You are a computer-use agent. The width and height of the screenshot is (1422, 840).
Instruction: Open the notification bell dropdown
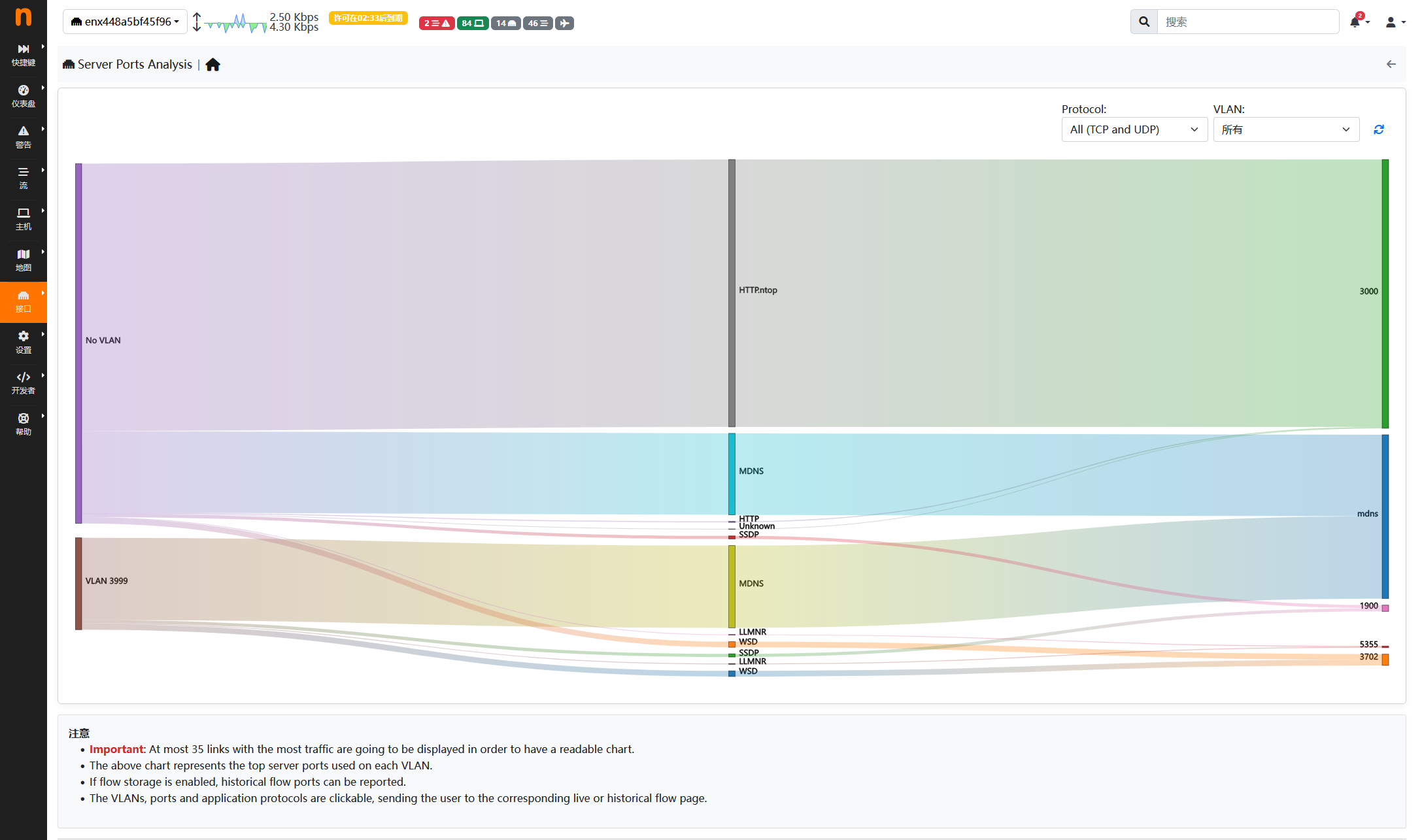(1355, 22)
